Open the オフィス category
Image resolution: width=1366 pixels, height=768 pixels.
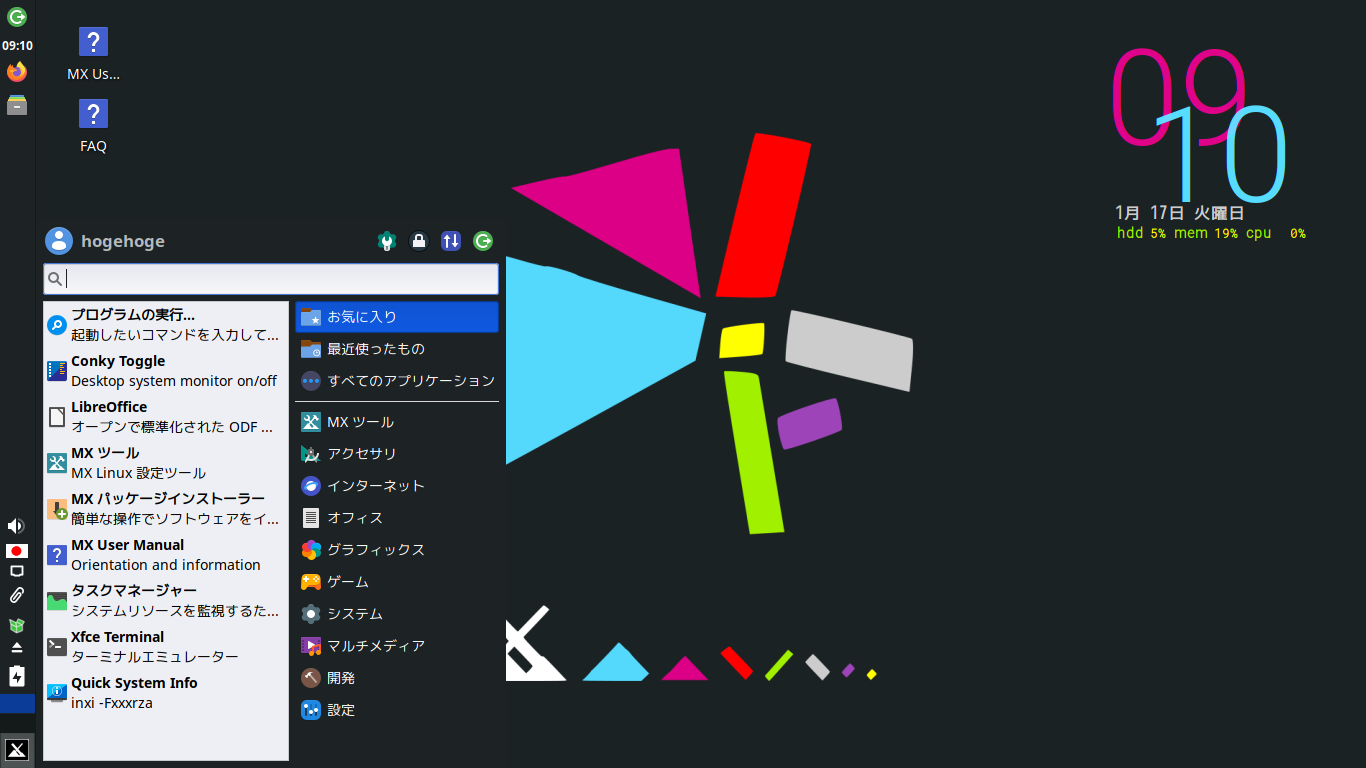397,518
